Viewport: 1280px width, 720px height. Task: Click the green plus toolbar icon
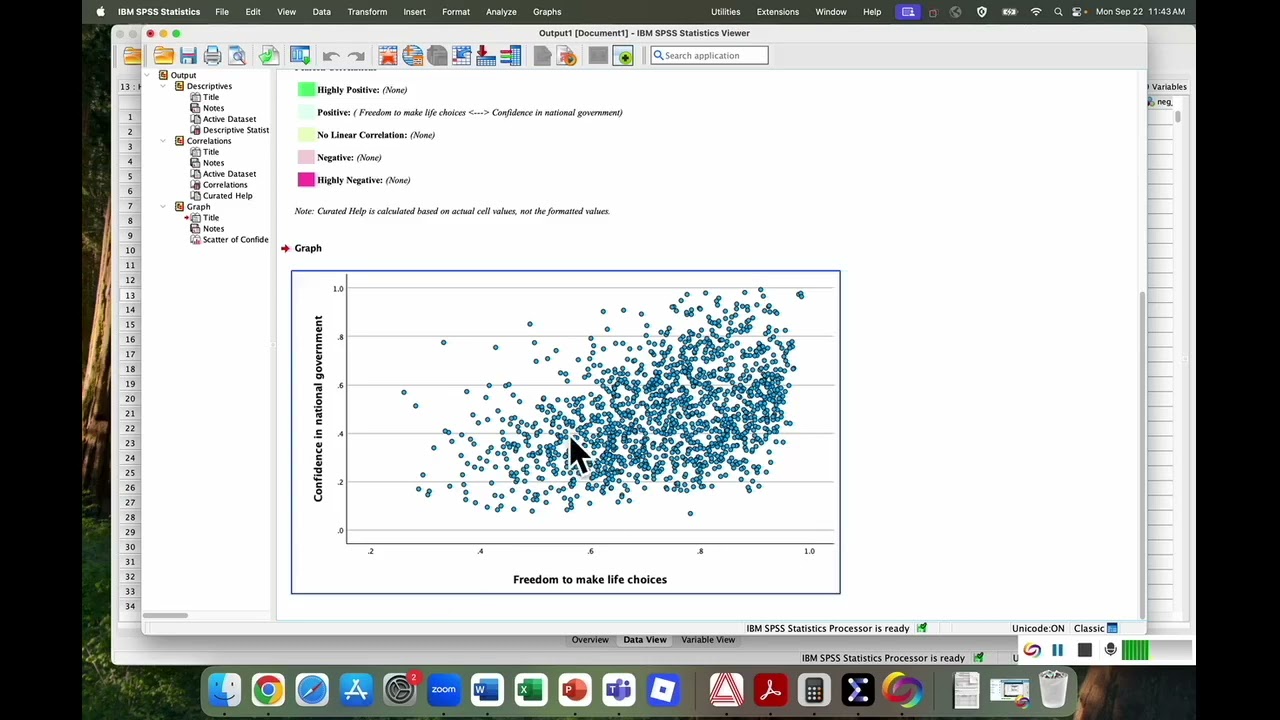coord(623,56)
